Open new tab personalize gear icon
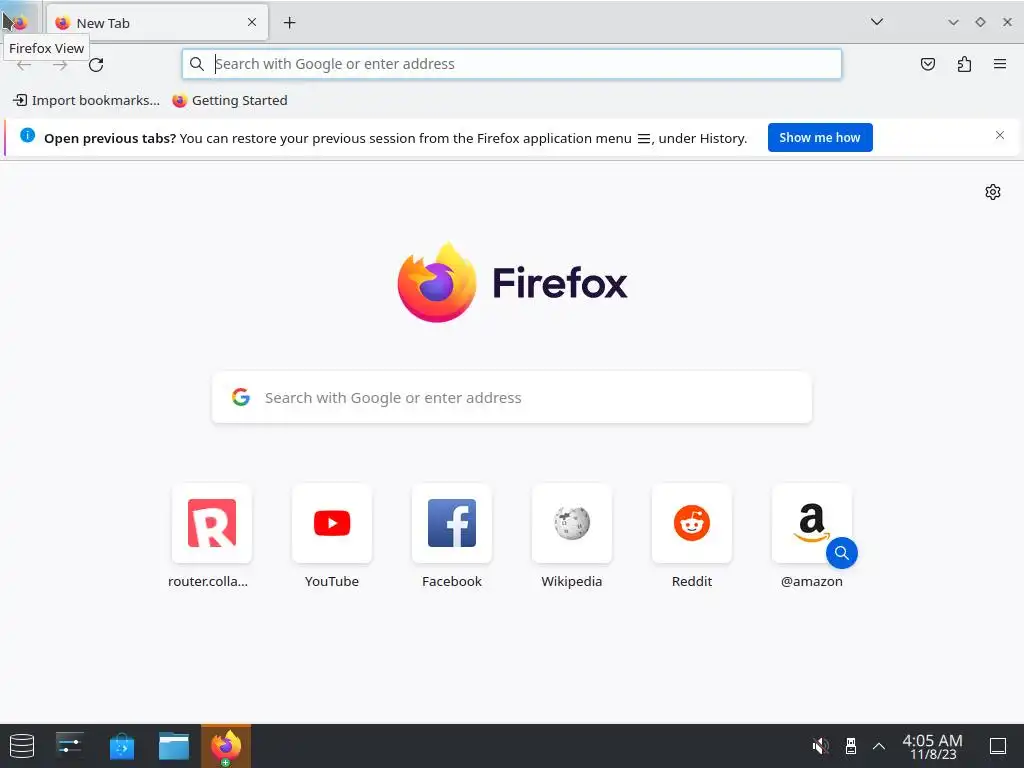Viewport: 1024px width, 768px height. [993, 192]
